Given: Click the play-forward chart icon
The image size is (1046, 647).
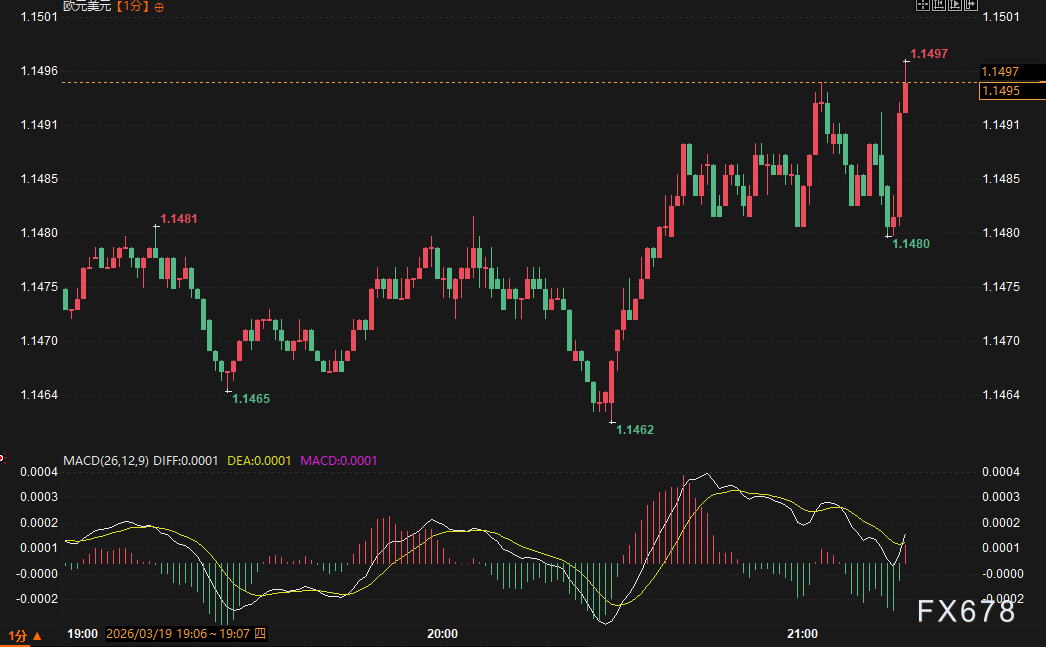Looking at the screenshot, I should 955,5.
